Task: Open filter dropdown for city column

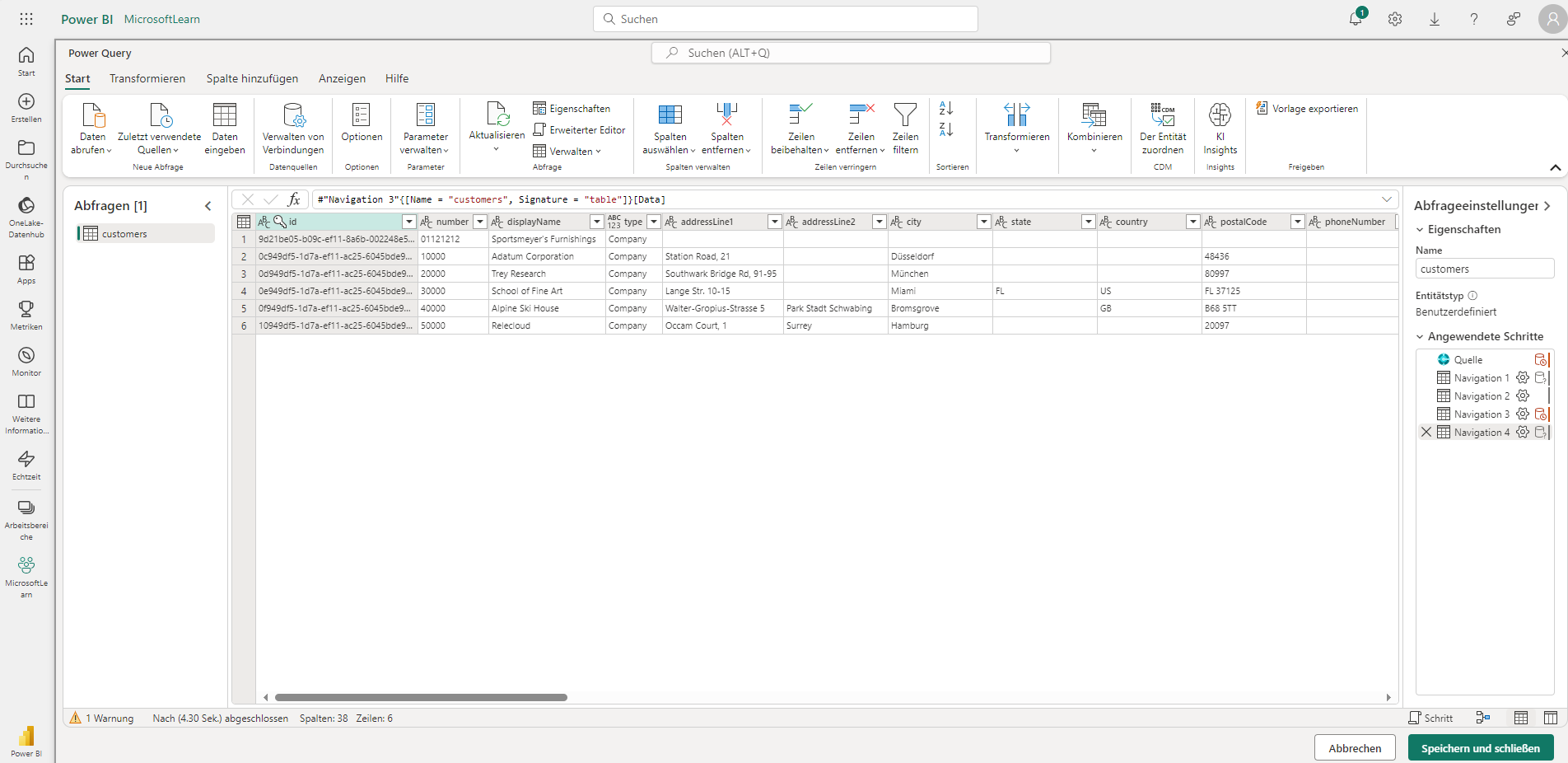Action: coord(983,222)
